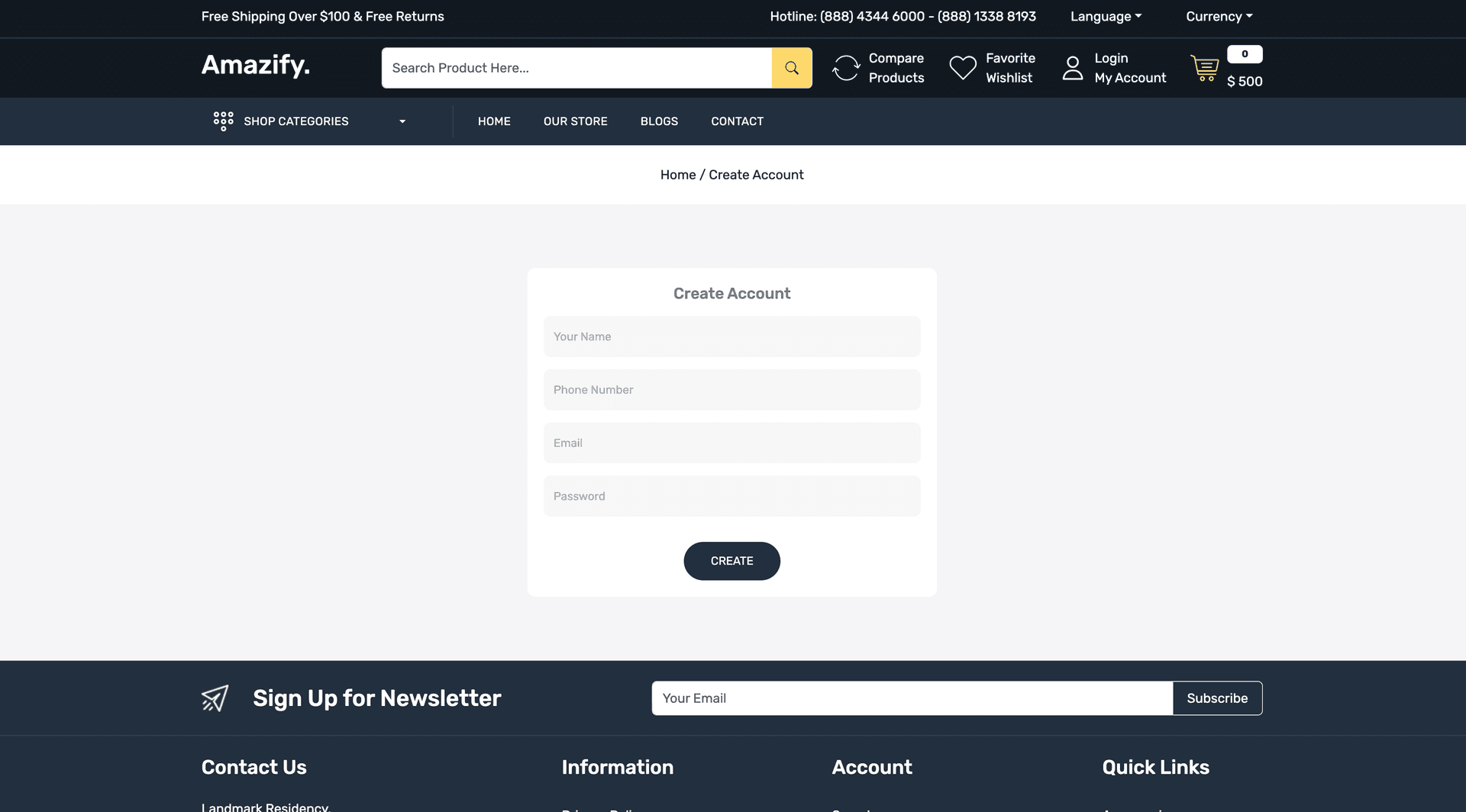Click the yellow search magnifier icon

792,68
